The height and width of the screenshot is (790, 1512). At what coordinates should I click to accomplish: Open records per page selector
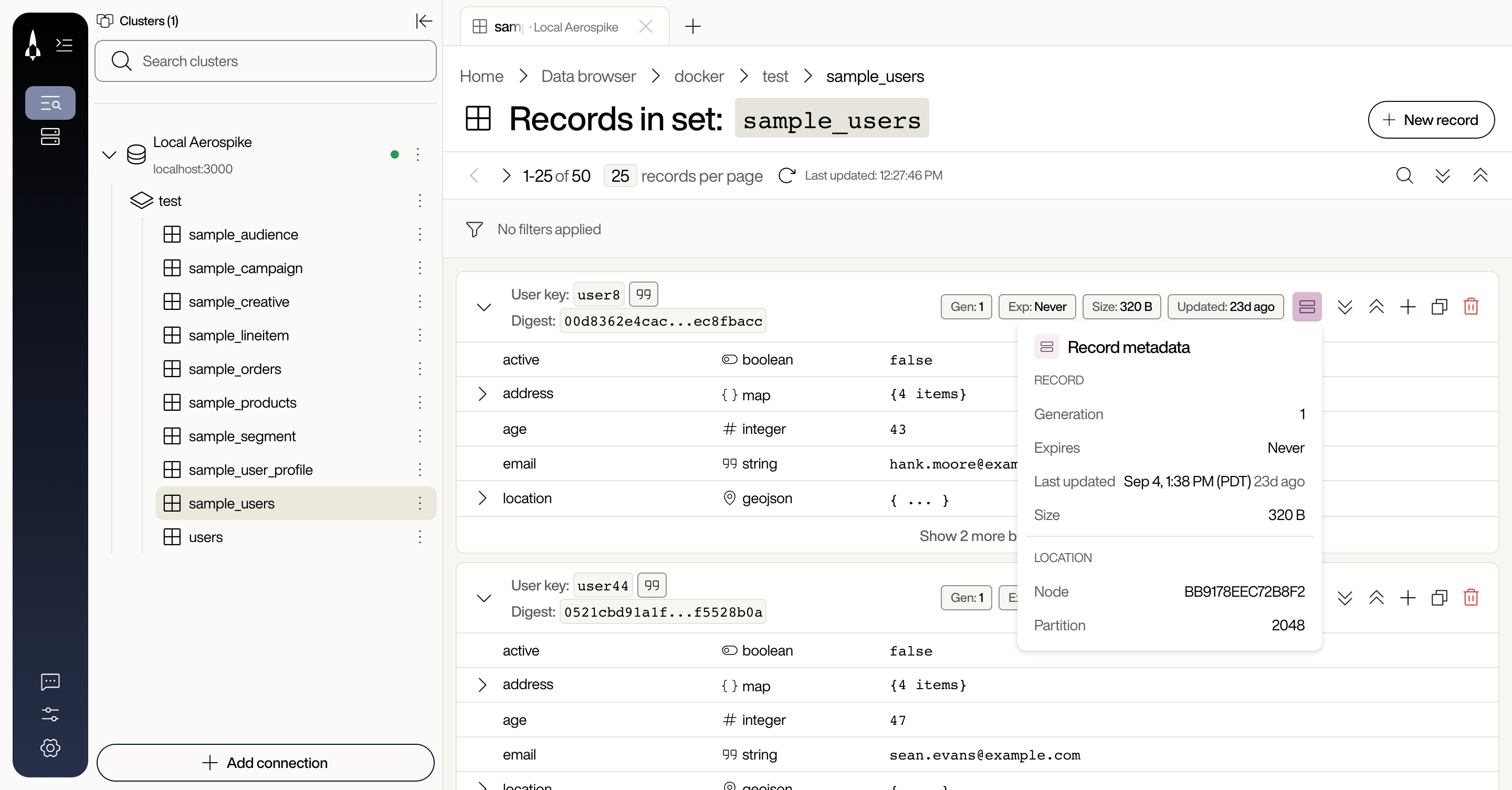click(x=620, y=175)
